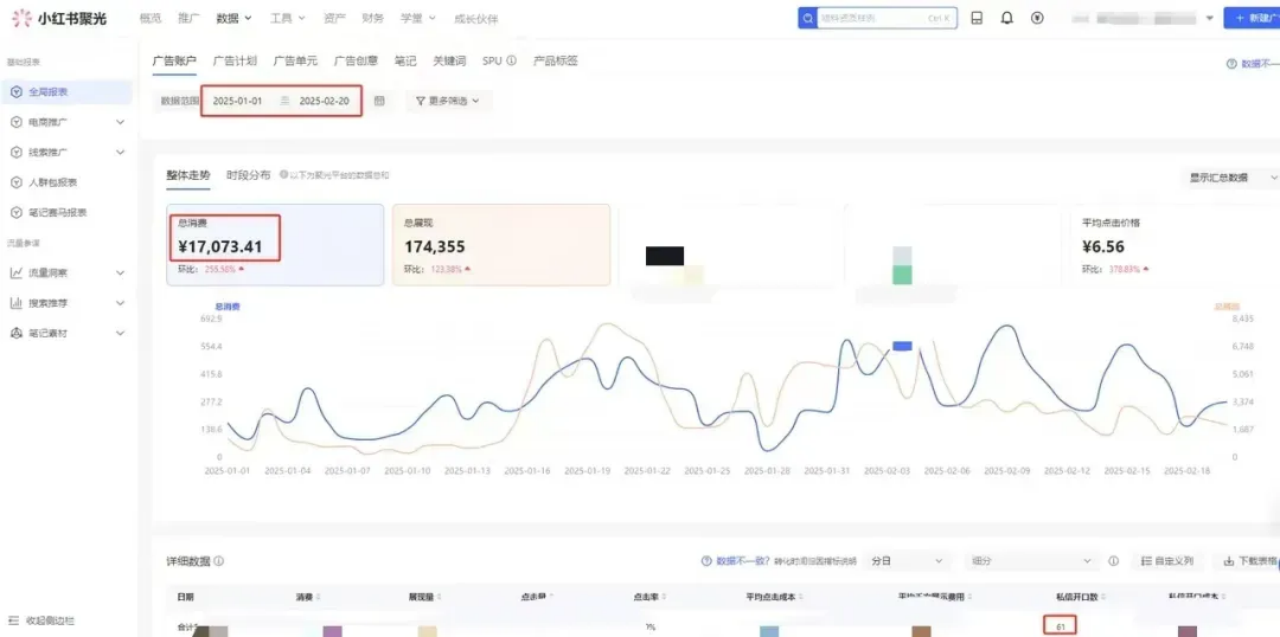
Task: Click the info icon left of 自定义列
Action: [x=1113, y=561]
